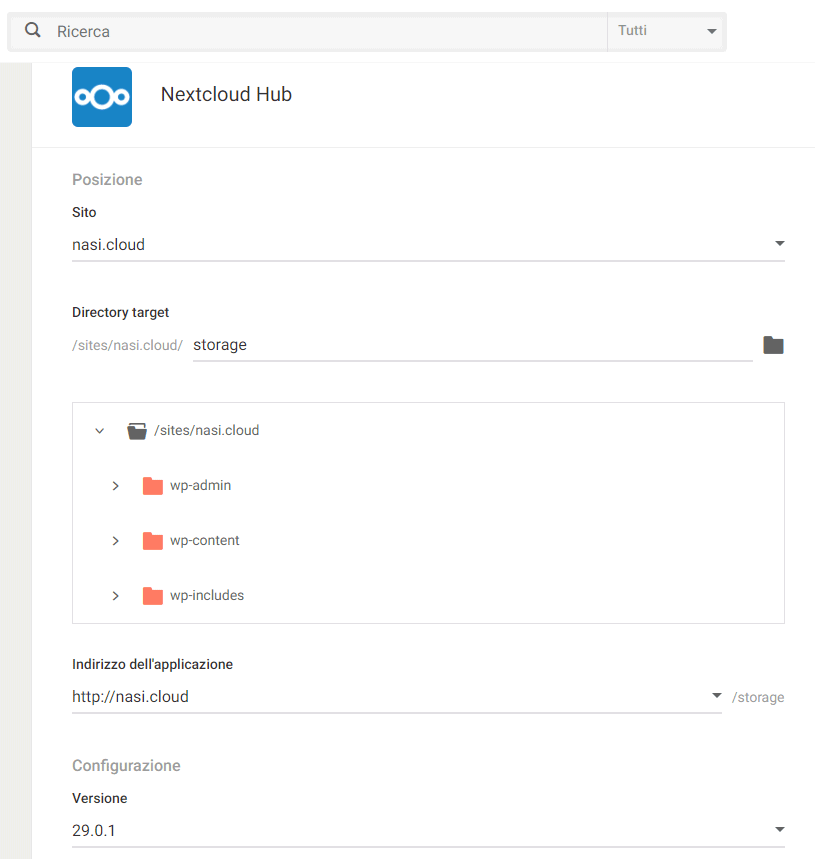Expand the wp-includes folder chevron

click(116, 596)
